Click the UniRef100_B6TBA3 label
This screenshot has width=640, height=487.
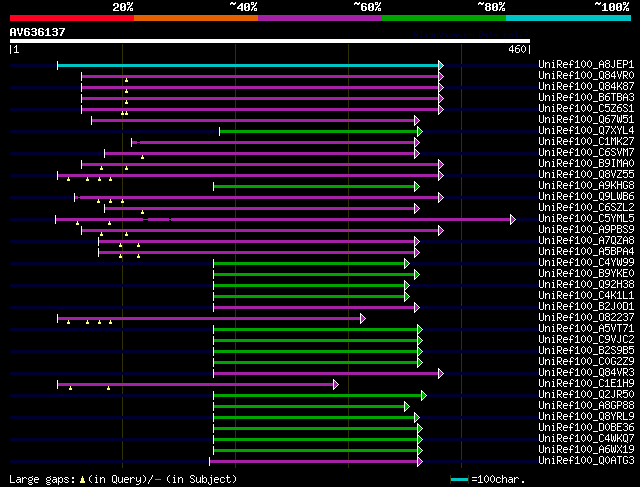586,98
